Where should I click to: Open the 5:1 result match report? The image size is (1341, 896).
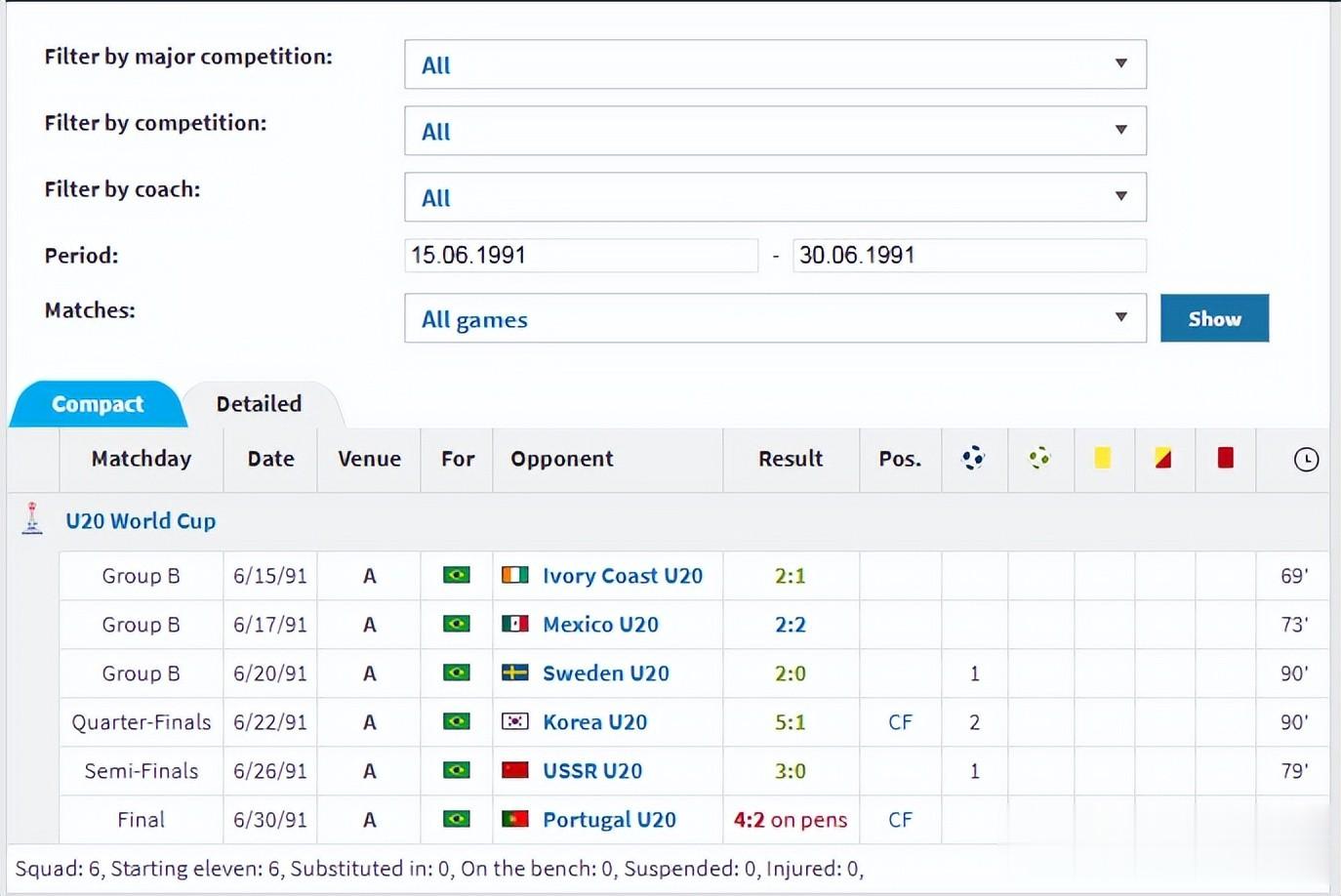click(x=791, y=722)
